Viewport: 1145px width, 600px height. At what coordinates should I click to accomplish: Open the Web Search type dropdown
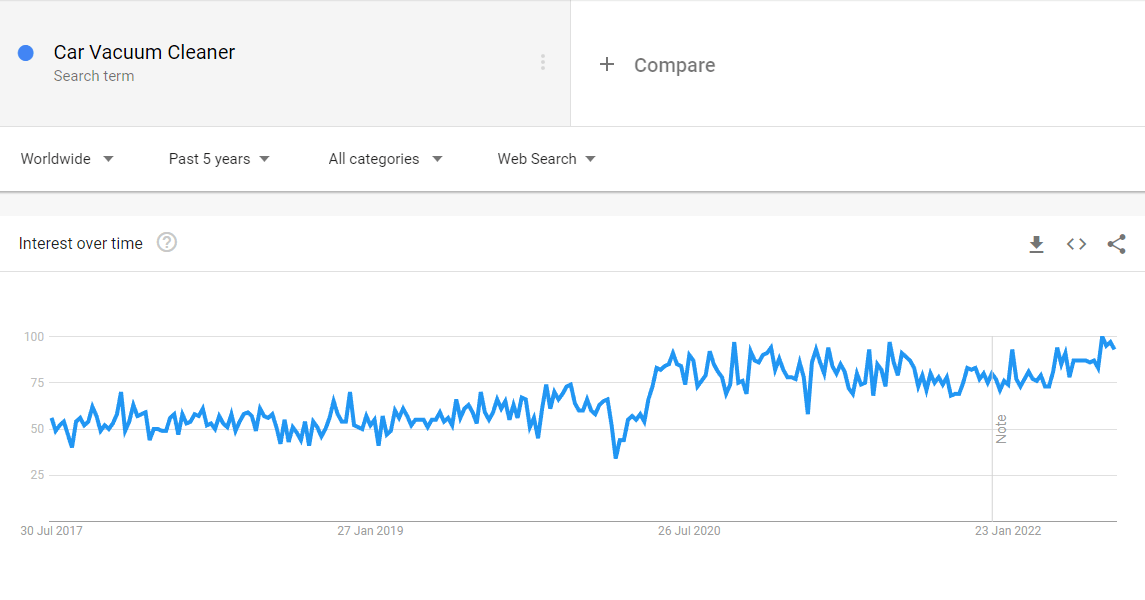(x=546, y=159)
